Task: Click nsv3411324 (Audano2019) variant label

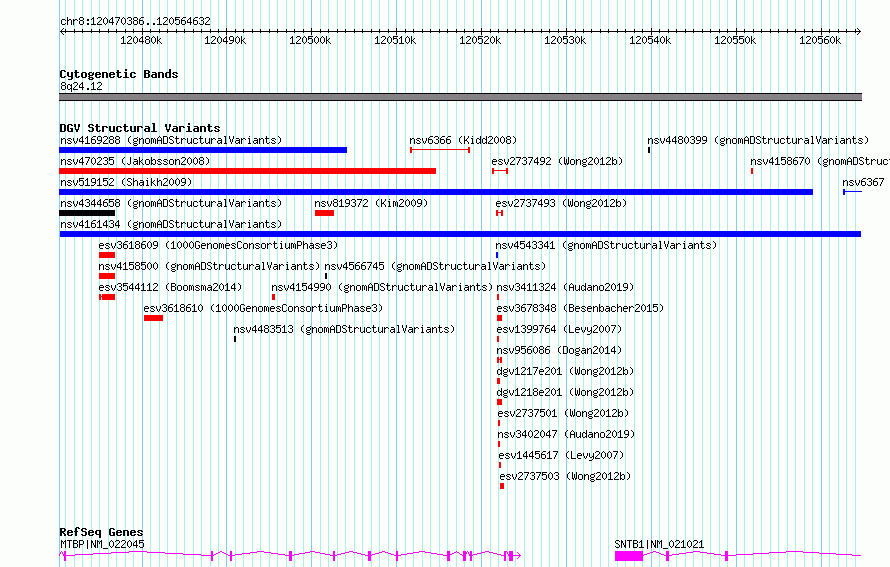Action: pos(565,287)
